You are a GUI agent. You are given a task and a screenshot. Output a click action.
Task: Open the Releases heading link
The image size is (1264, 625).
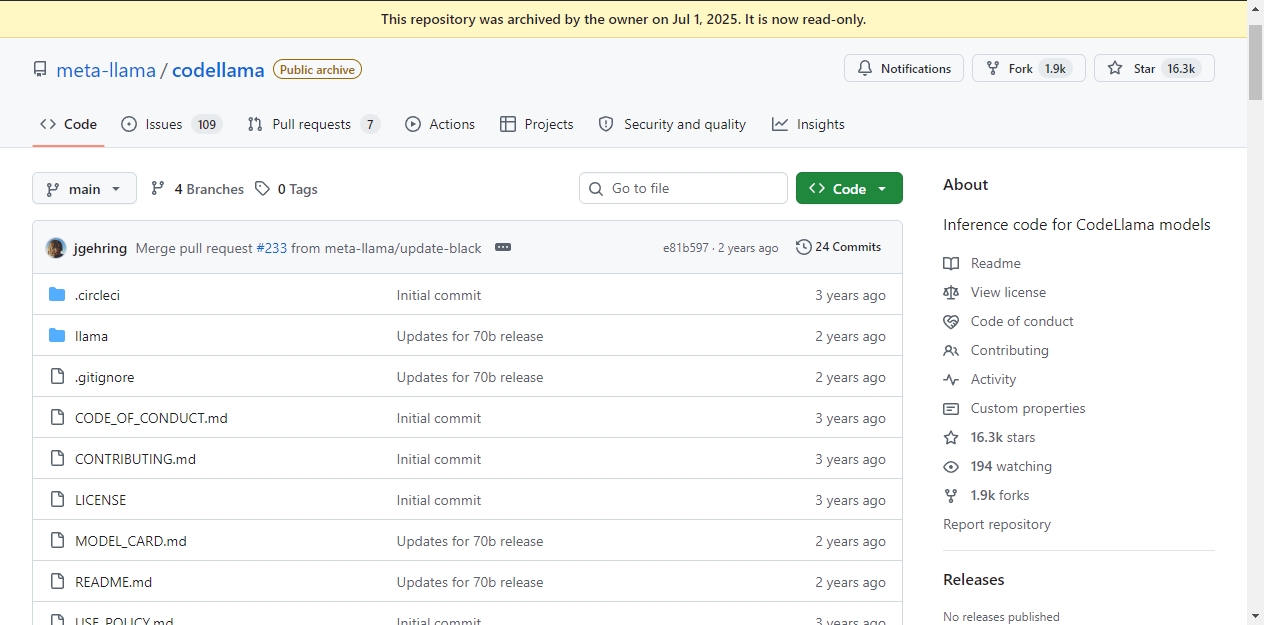973,580
